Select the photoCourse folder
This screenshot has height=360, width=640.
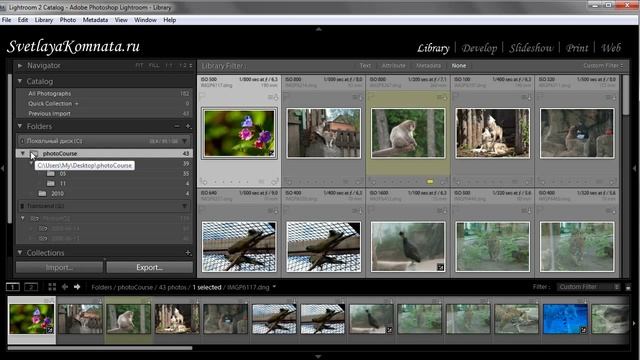point(104,153)
